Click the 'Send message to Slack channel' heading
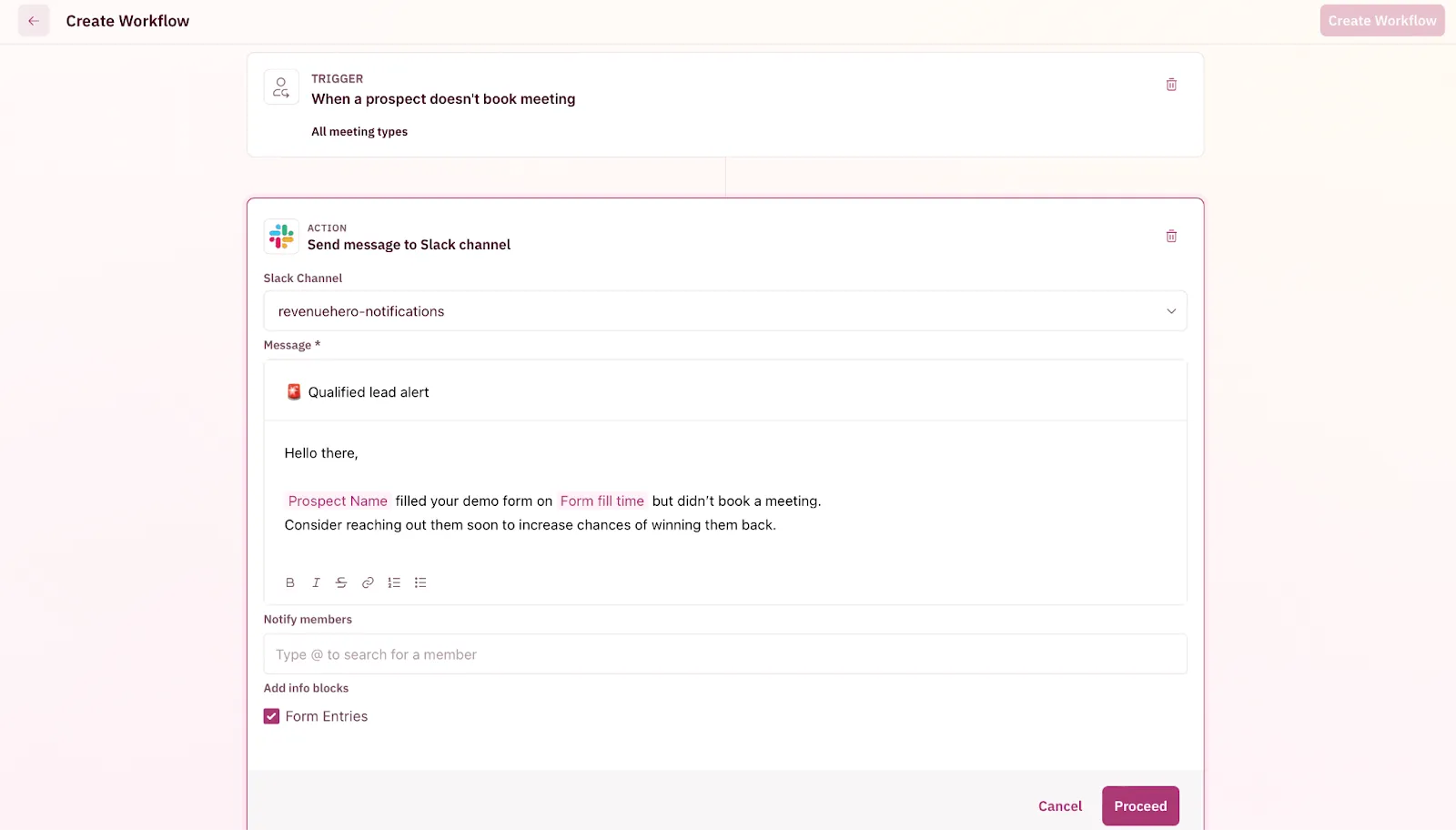 (409, 245)
